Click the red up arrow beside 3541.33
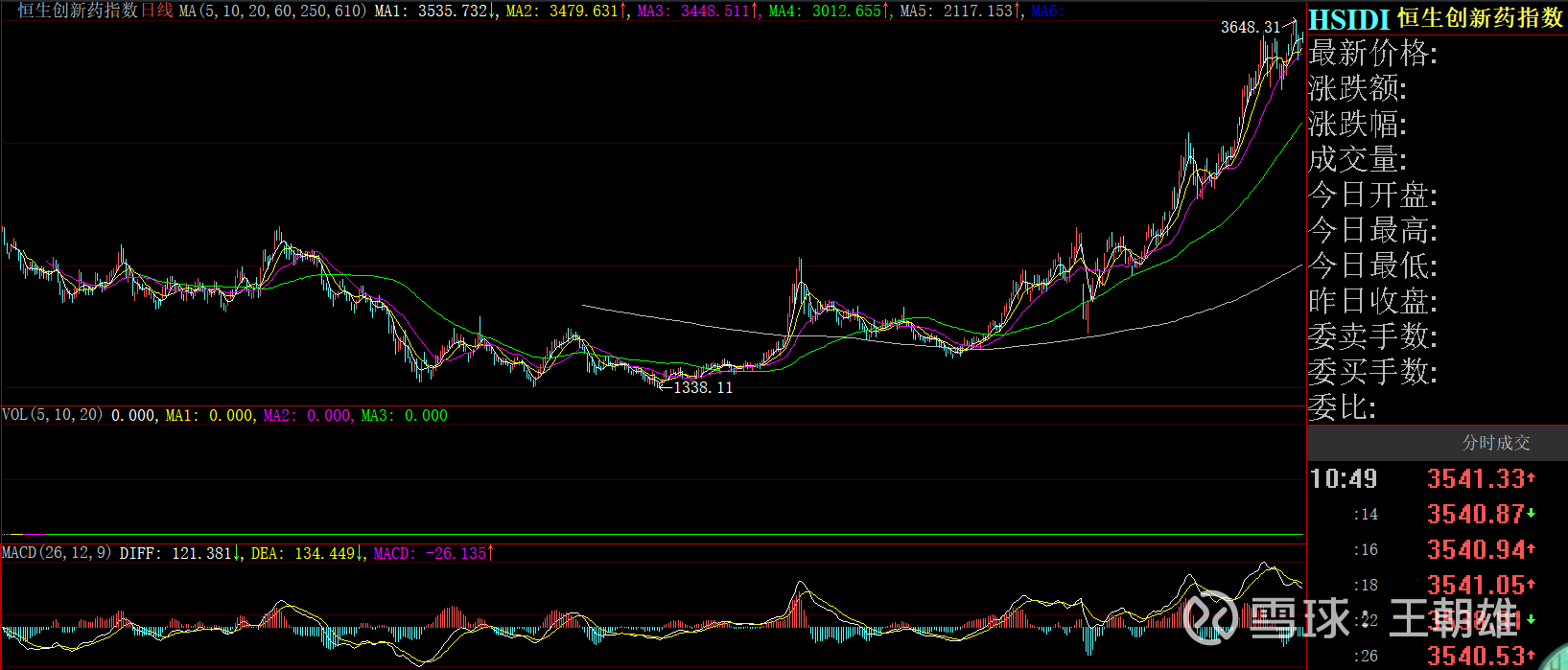Image resolution: width=1568 pixels, height=670 pixels. pyautogui.click(x=1532, y=477)
